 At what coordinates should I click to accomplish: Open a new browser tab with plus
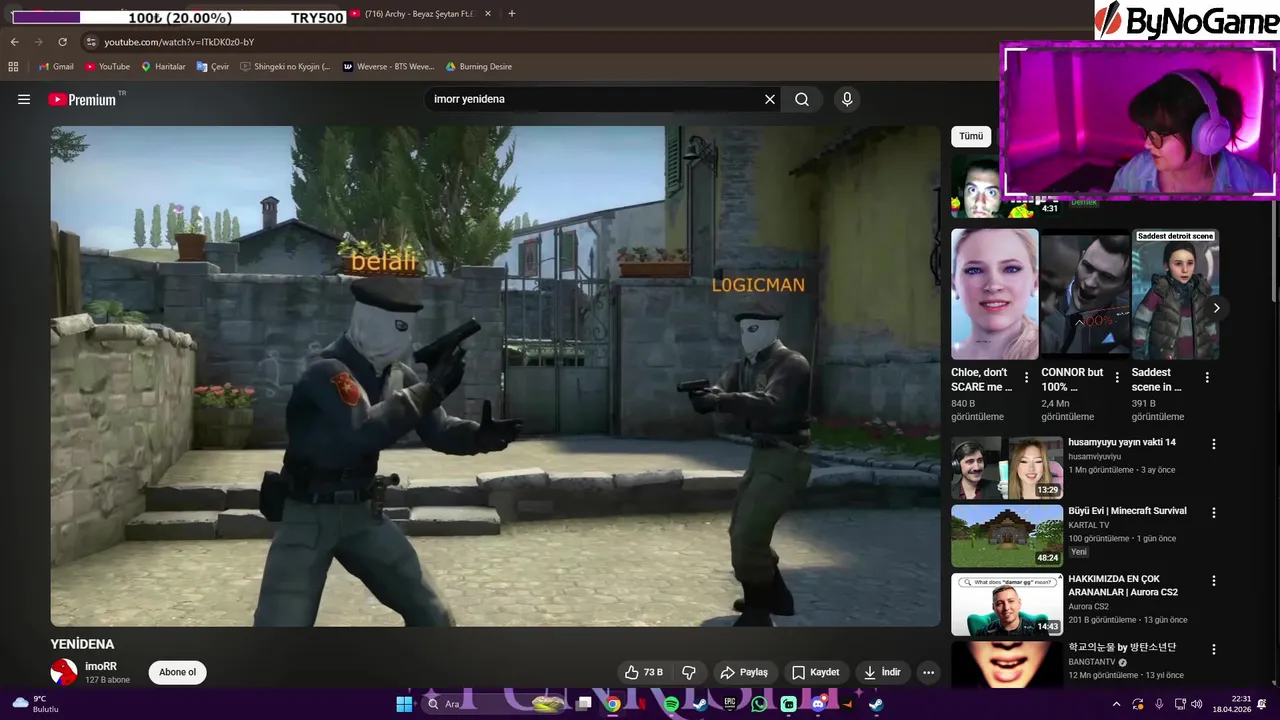point(512,14)
